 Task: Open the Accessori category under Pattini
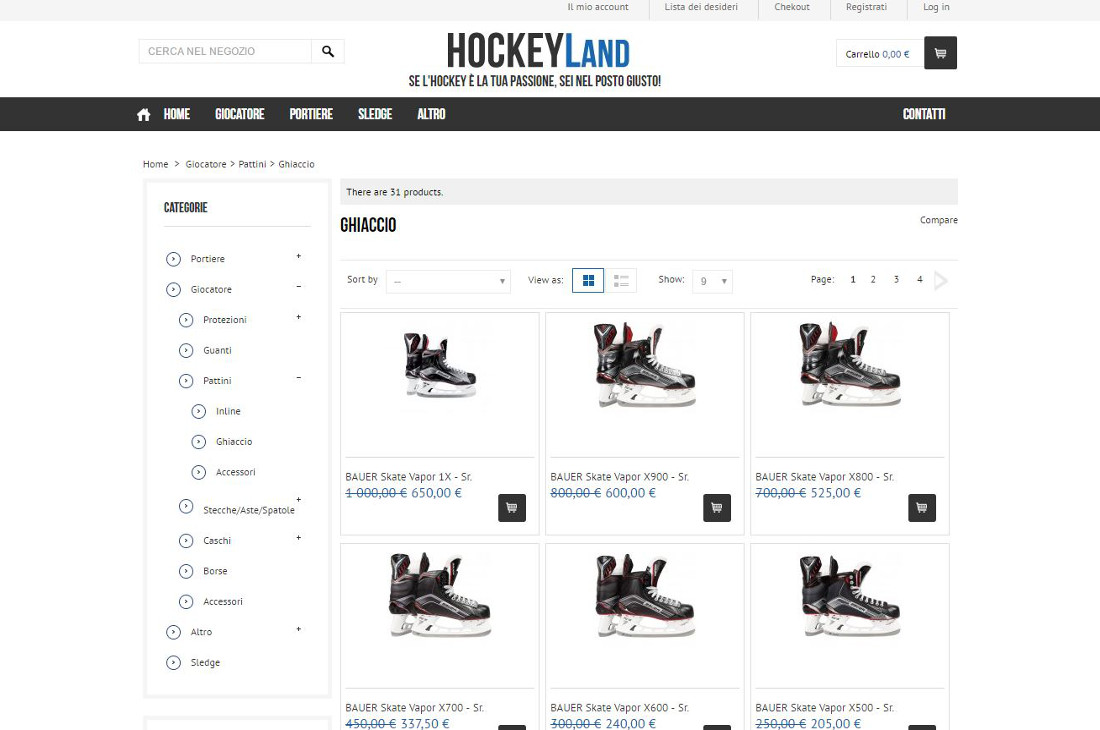pos(236,473)
